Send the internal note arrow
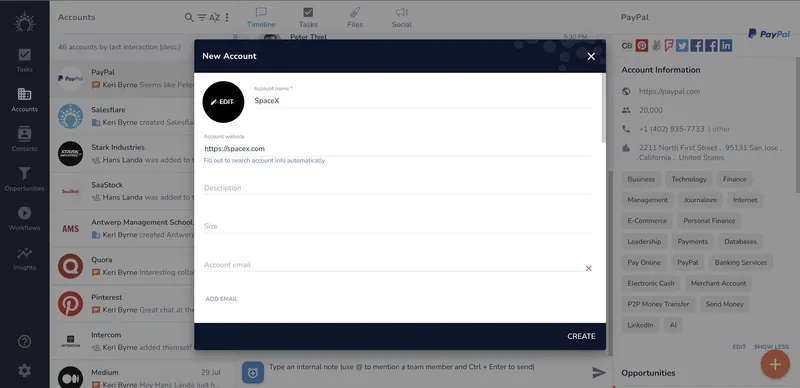Screen dimensions: 800x388 click(598, 373)
